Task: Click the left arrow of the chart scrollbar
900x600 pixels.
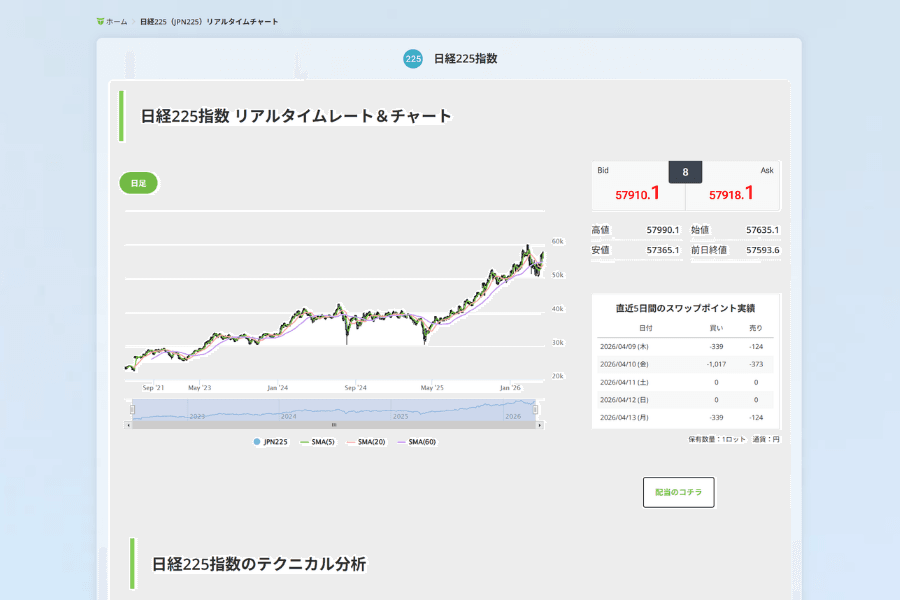Action: tap(128, 424)
